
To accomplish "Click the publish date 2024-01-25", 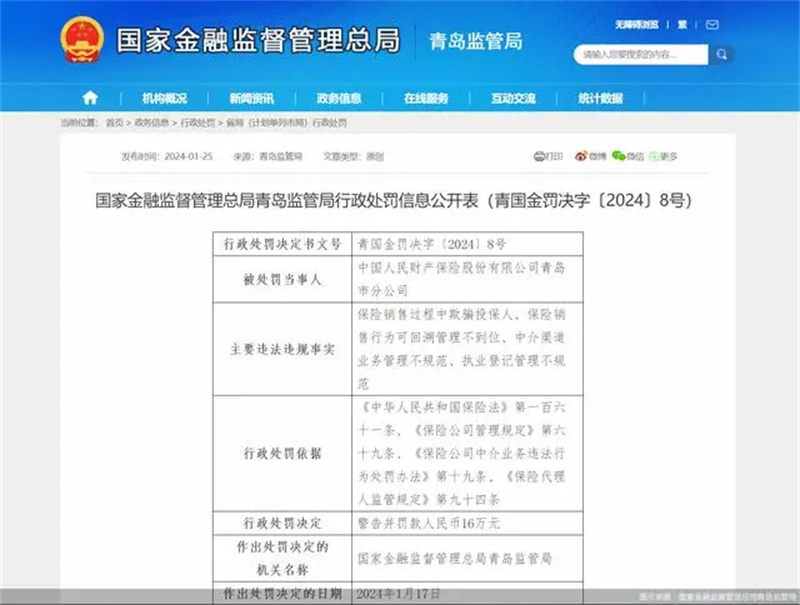I will [189, 156].
